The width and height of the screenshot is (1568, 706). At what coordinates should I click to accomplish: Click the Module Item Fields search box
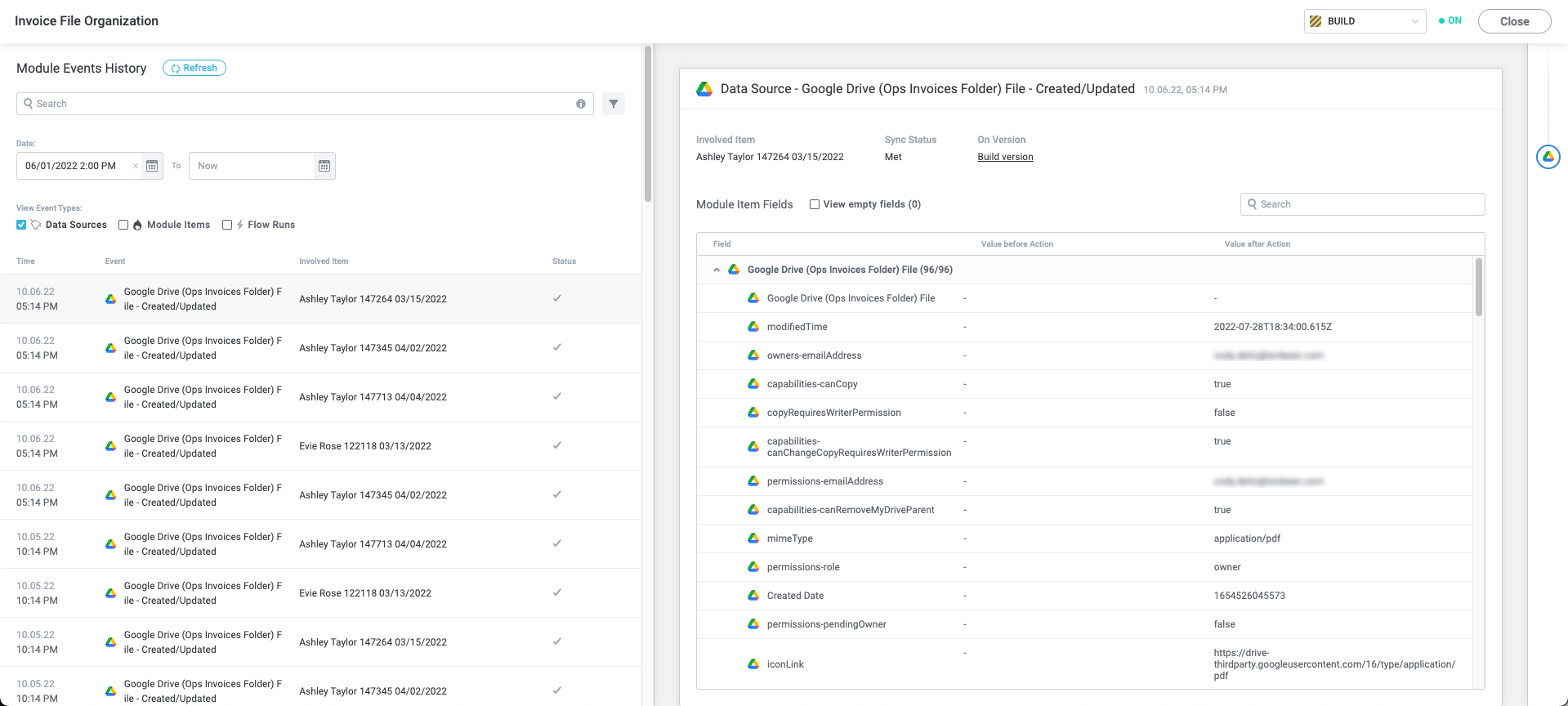coord(1362,204)
